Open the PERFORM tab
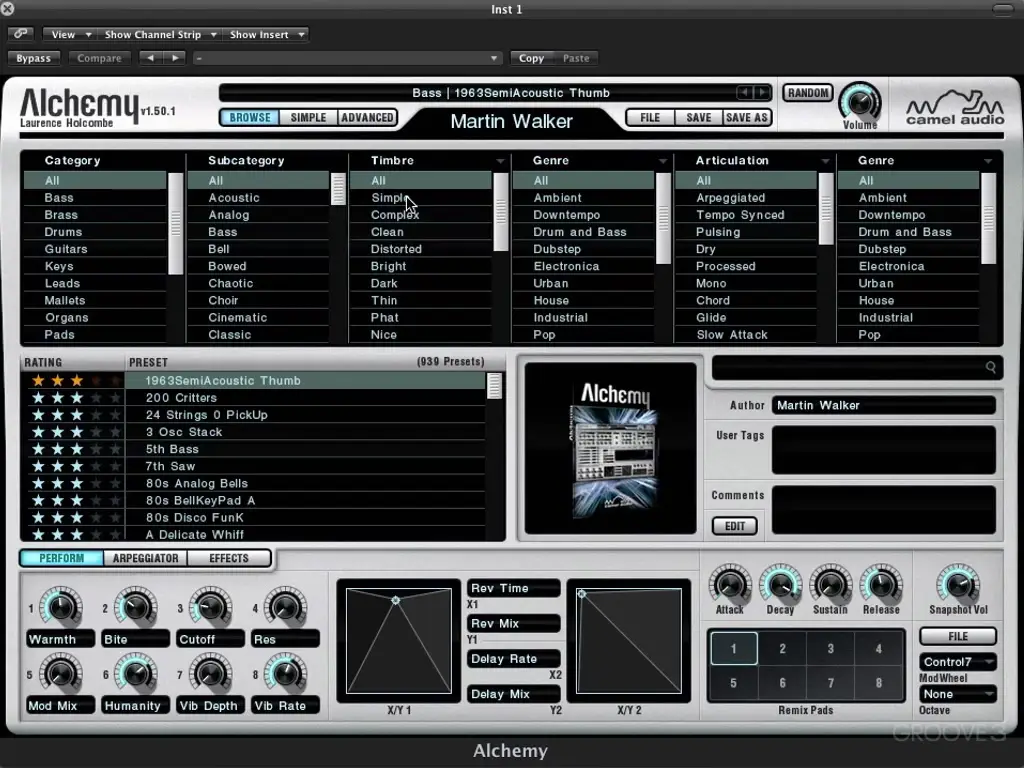This screenshot has height=768, width=1024. [61, 558]
